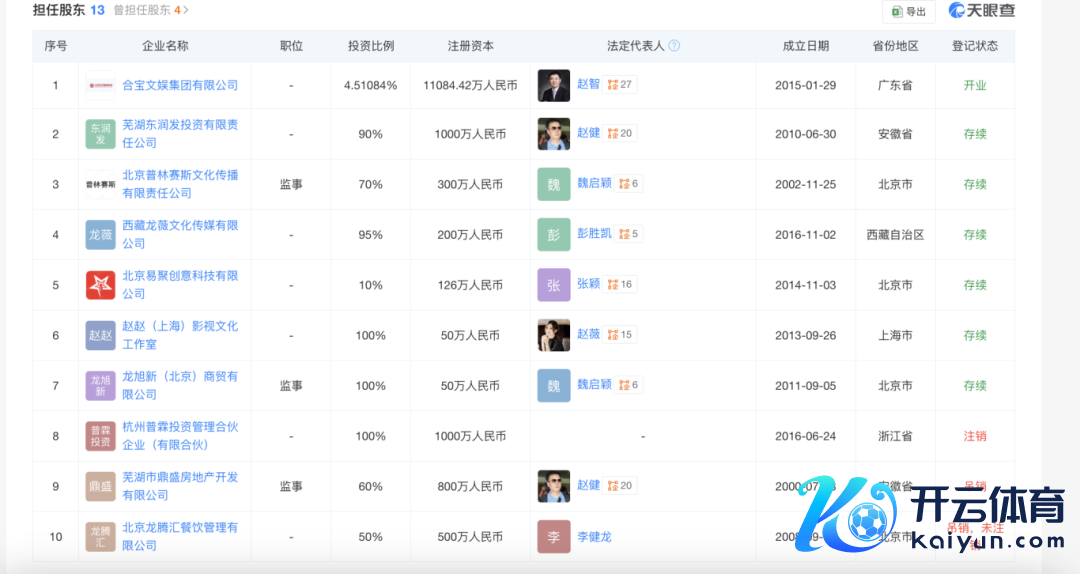
Task: Click 赵薇's profile photo
Action: click(x=553, y=335)
